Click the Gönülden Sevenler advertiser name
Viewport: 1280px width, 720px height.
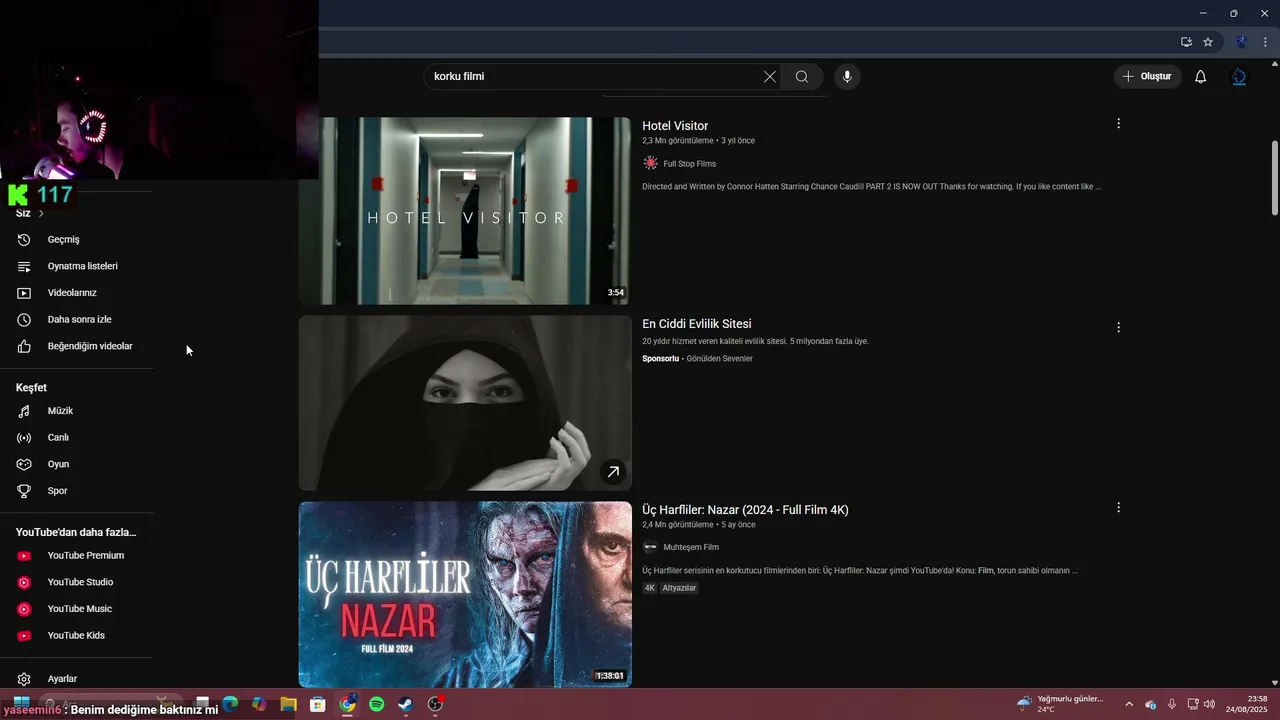pos(719,359)
